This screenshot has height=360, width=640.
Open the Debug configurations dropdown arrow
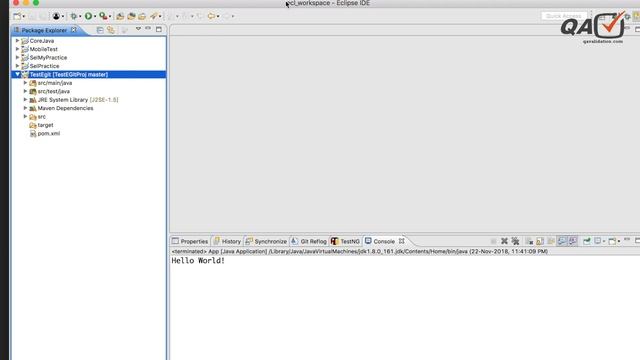click(80, 17)
